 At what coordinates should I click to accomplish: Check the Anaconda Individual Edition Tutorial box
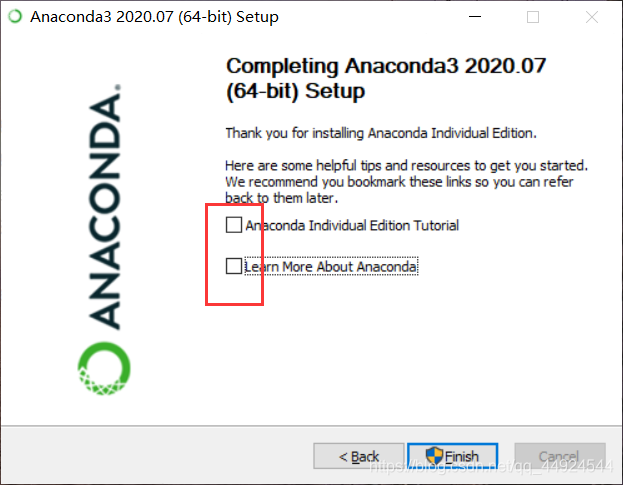[234, 225]
